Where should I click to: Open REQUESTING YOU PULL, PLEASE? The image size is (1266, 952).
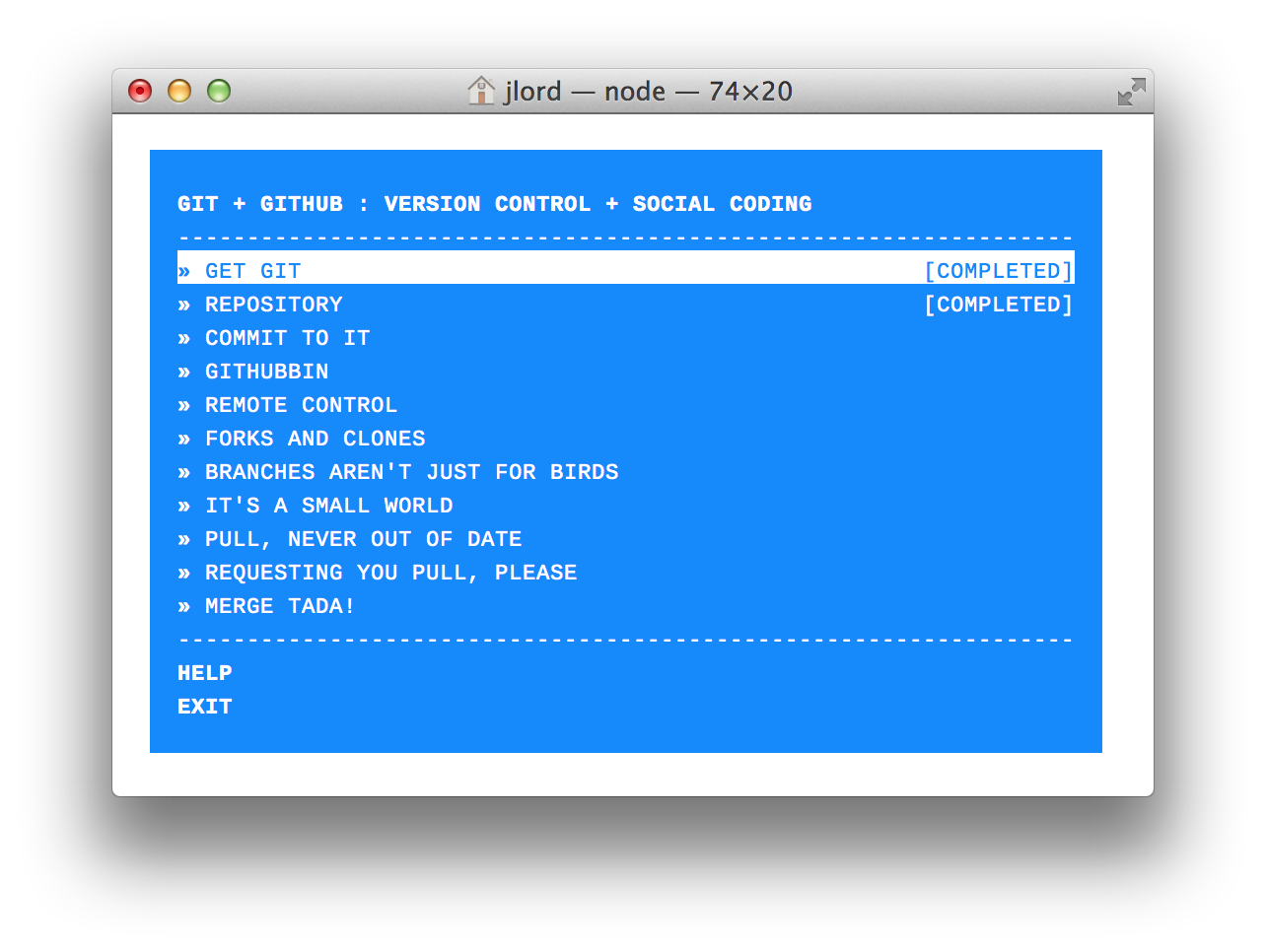click(390, 573)
